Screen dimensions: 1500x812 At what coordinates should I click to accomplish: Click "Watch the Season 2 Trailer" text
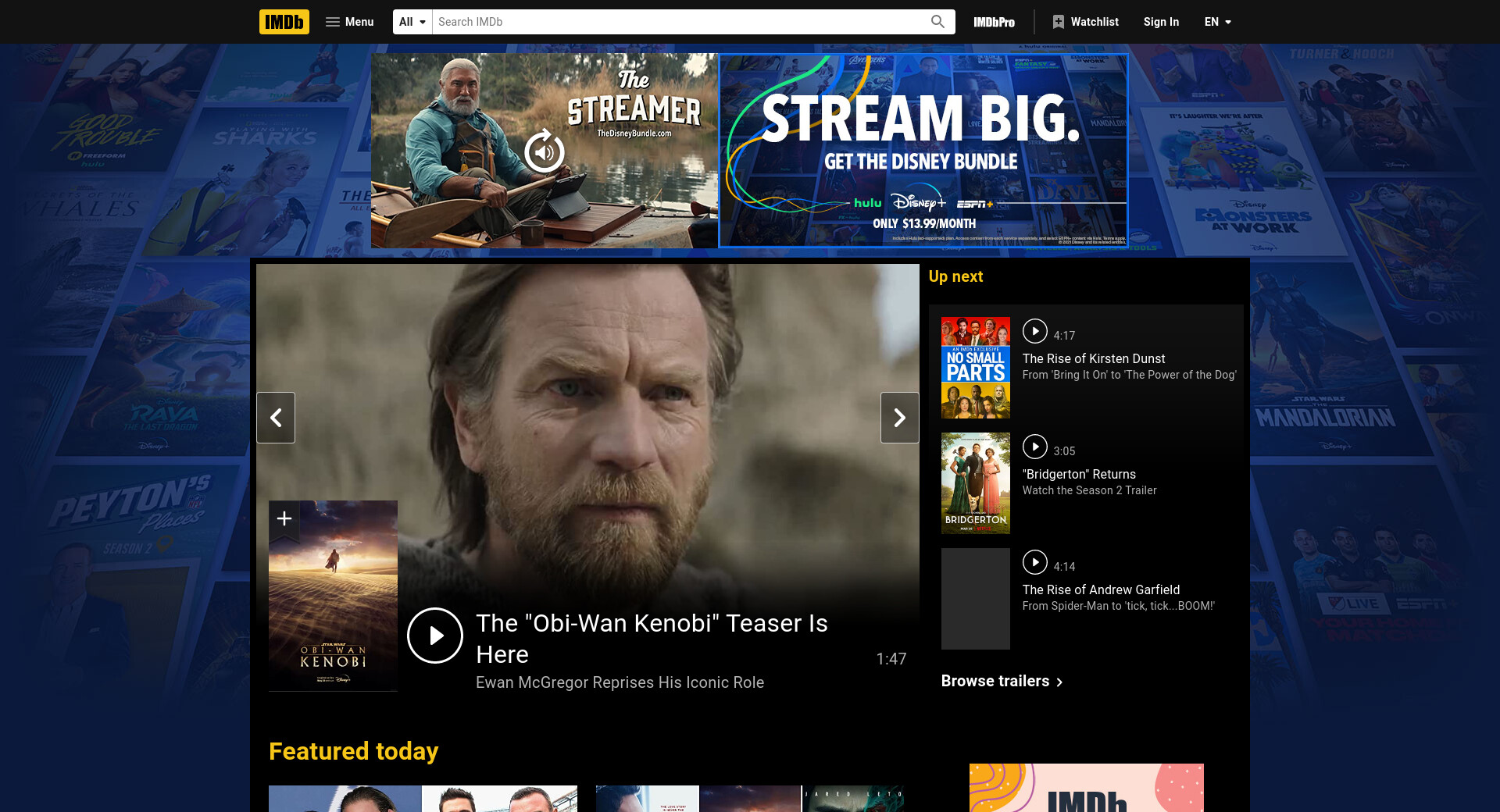point(1089,490)
